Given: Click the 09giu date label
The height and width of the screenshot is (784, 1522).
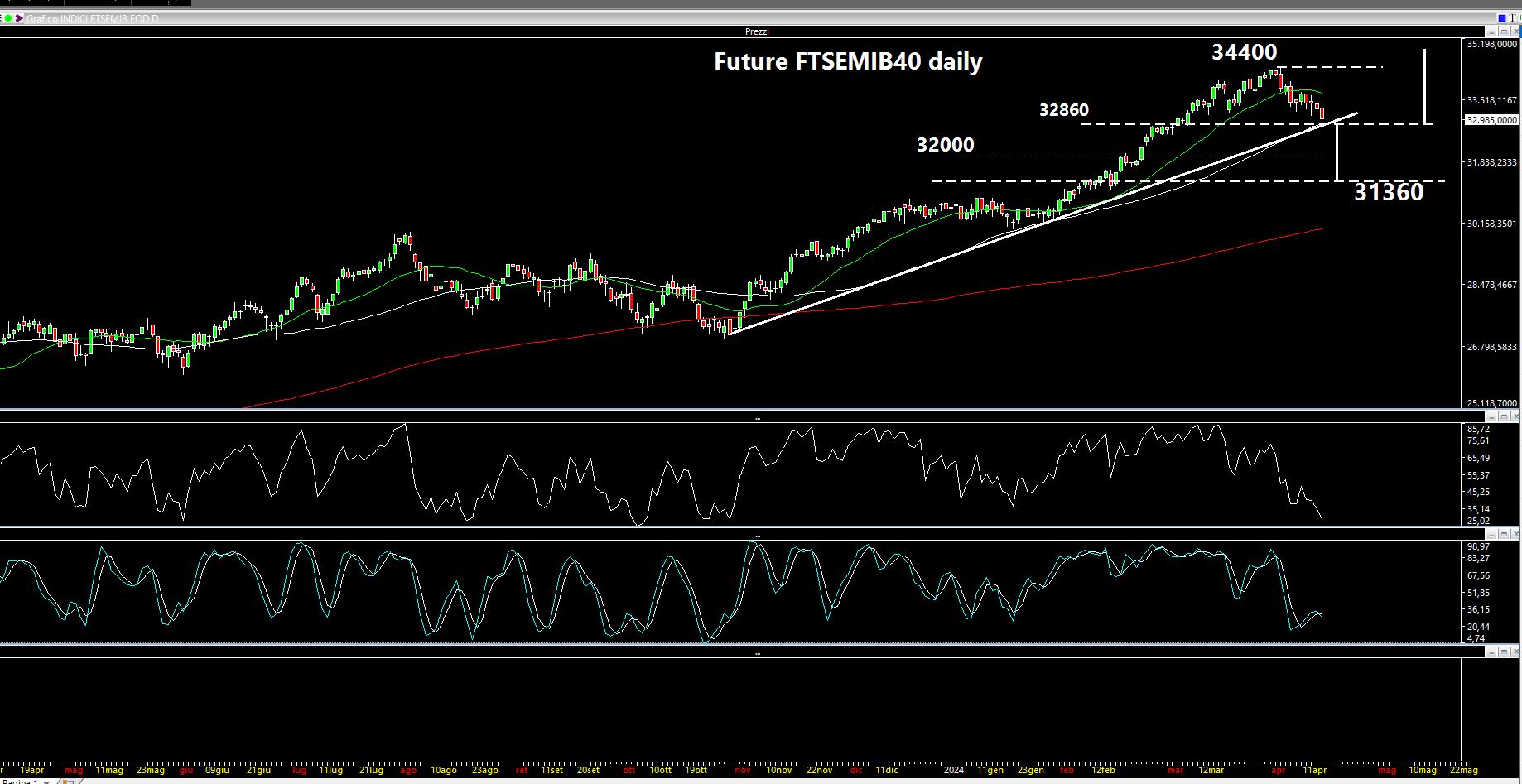Looking at the screenshot, I should point(217,770).
